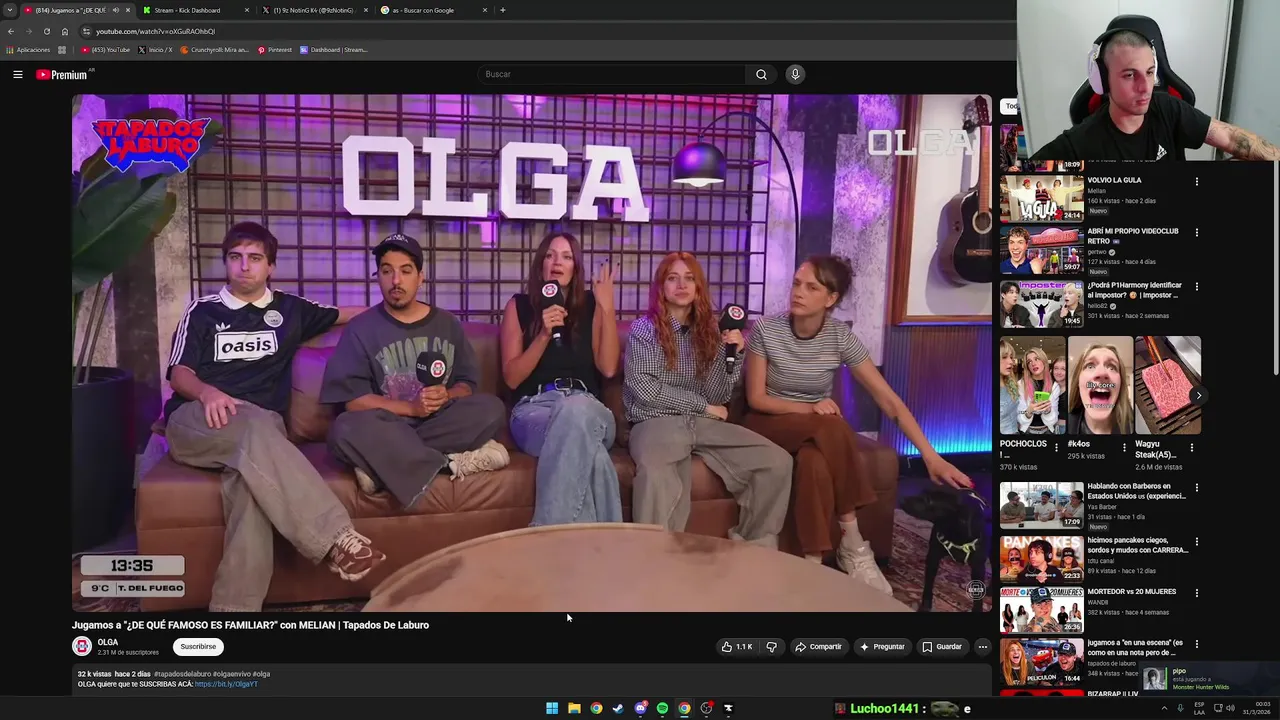Subscribe to OLGA with Suscribirse

(x=198, y=647)
